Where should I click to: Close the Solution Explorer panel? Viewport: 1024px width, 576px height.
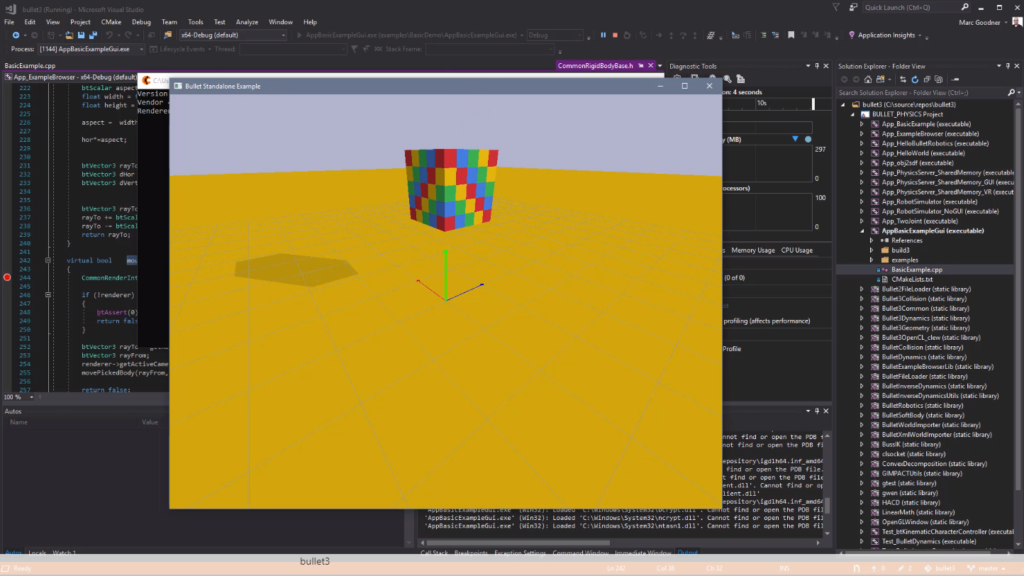[x=1016, y=67]
